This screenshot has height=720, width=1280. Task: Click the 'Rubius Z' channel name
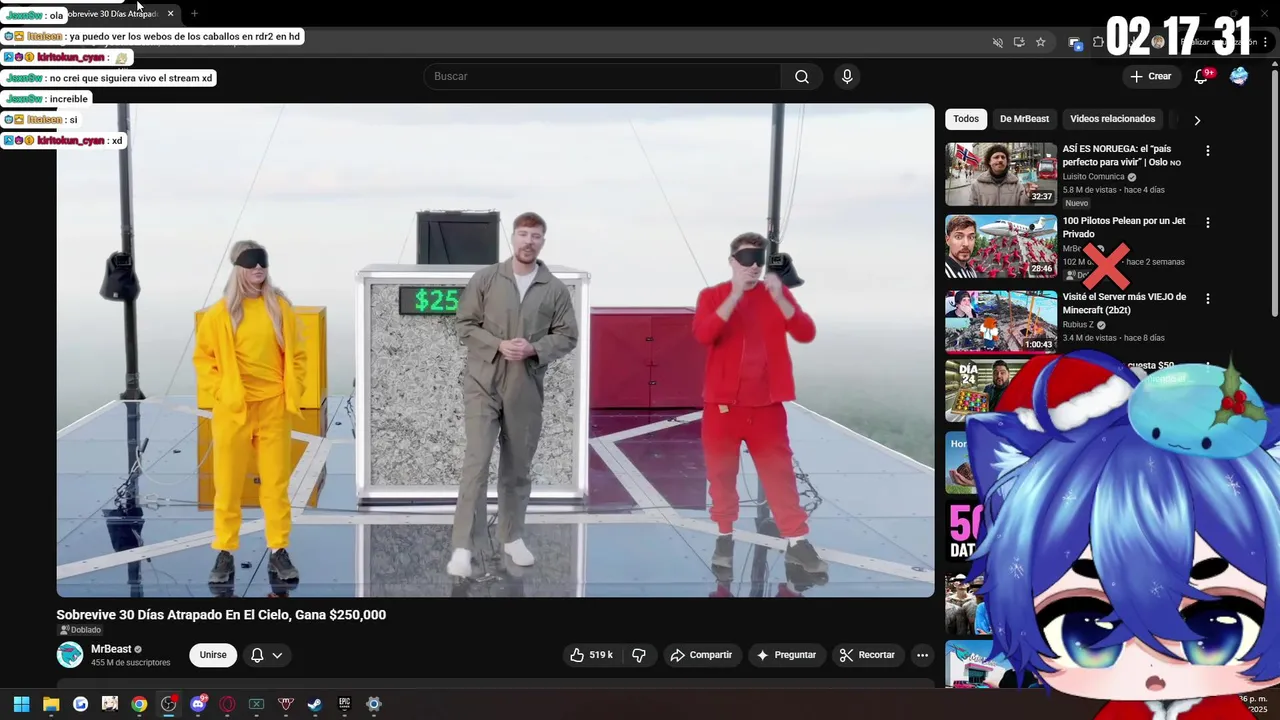point(1079,325)
